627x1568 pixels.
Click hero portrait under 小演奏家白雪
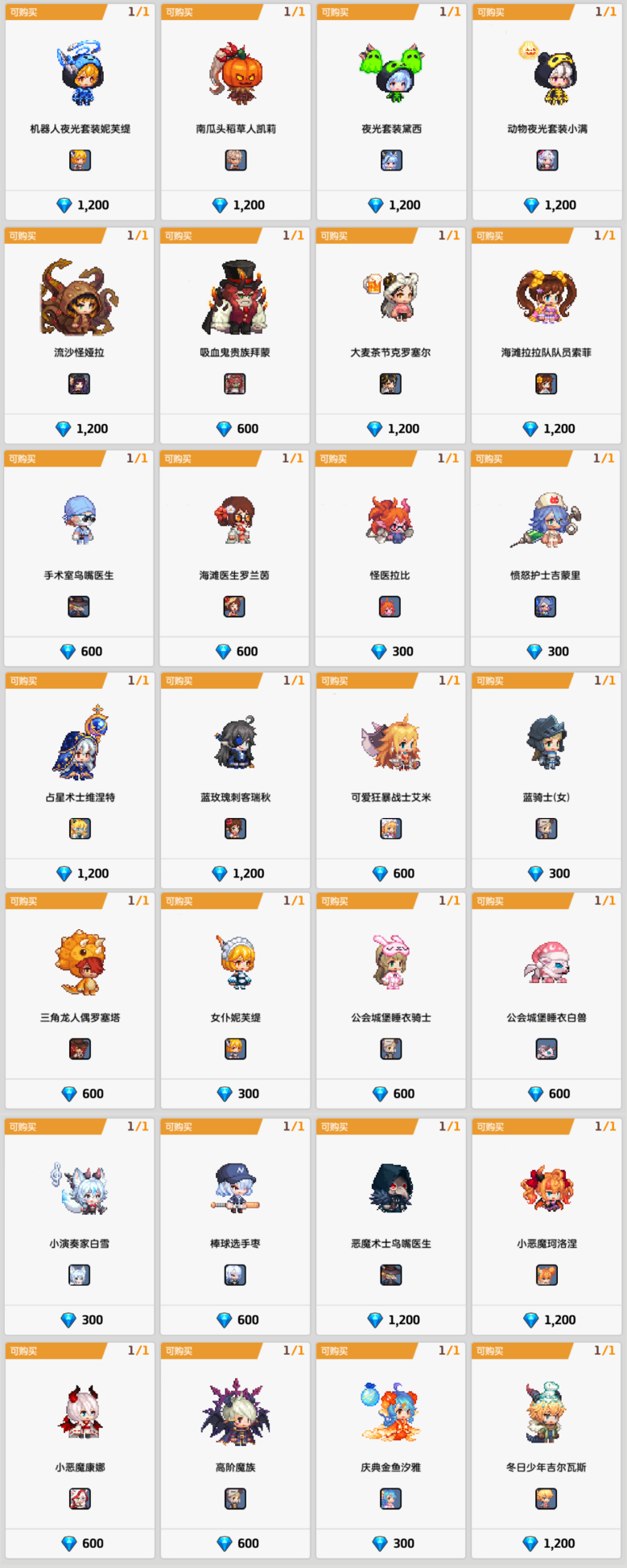(79, 1274)
